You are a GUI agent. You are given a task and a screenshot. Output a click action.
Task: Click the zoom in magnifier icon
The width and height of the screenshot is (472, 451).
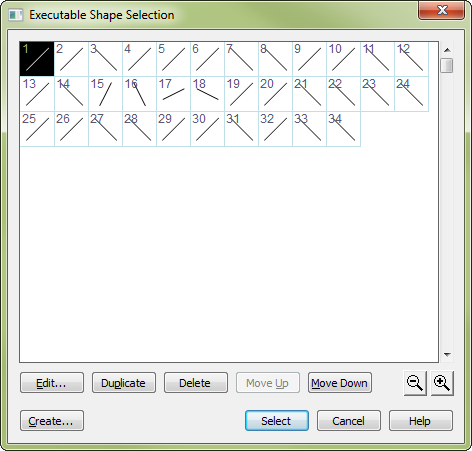[x=442, y=383]
